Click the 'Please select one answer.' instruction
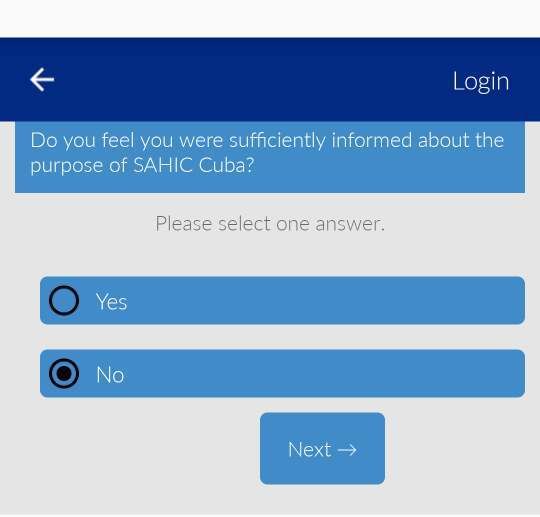 pos(270,224)
